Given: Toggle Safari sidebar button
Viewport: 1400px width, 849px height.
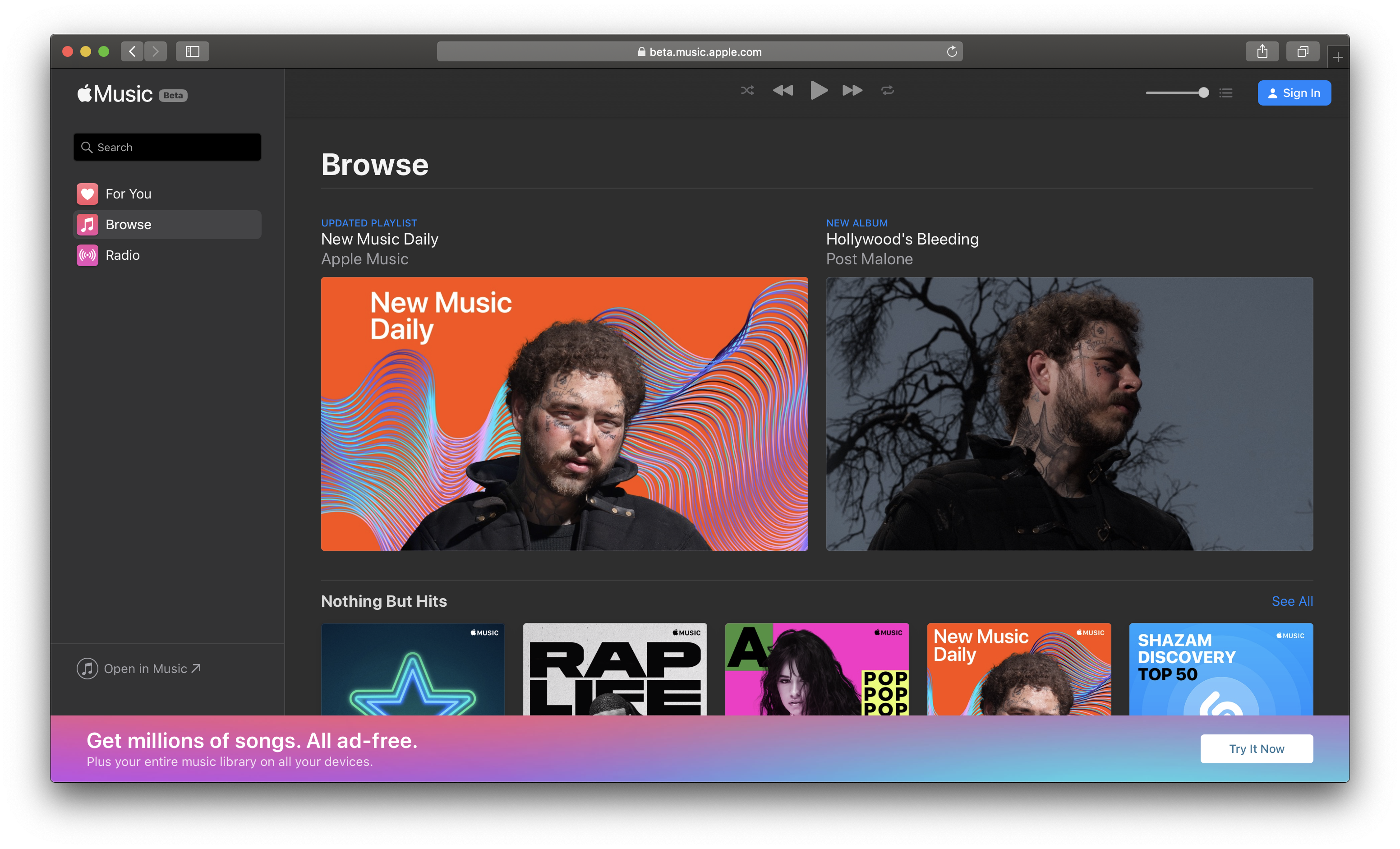Looking at the screenshot, I should point(193,52).
